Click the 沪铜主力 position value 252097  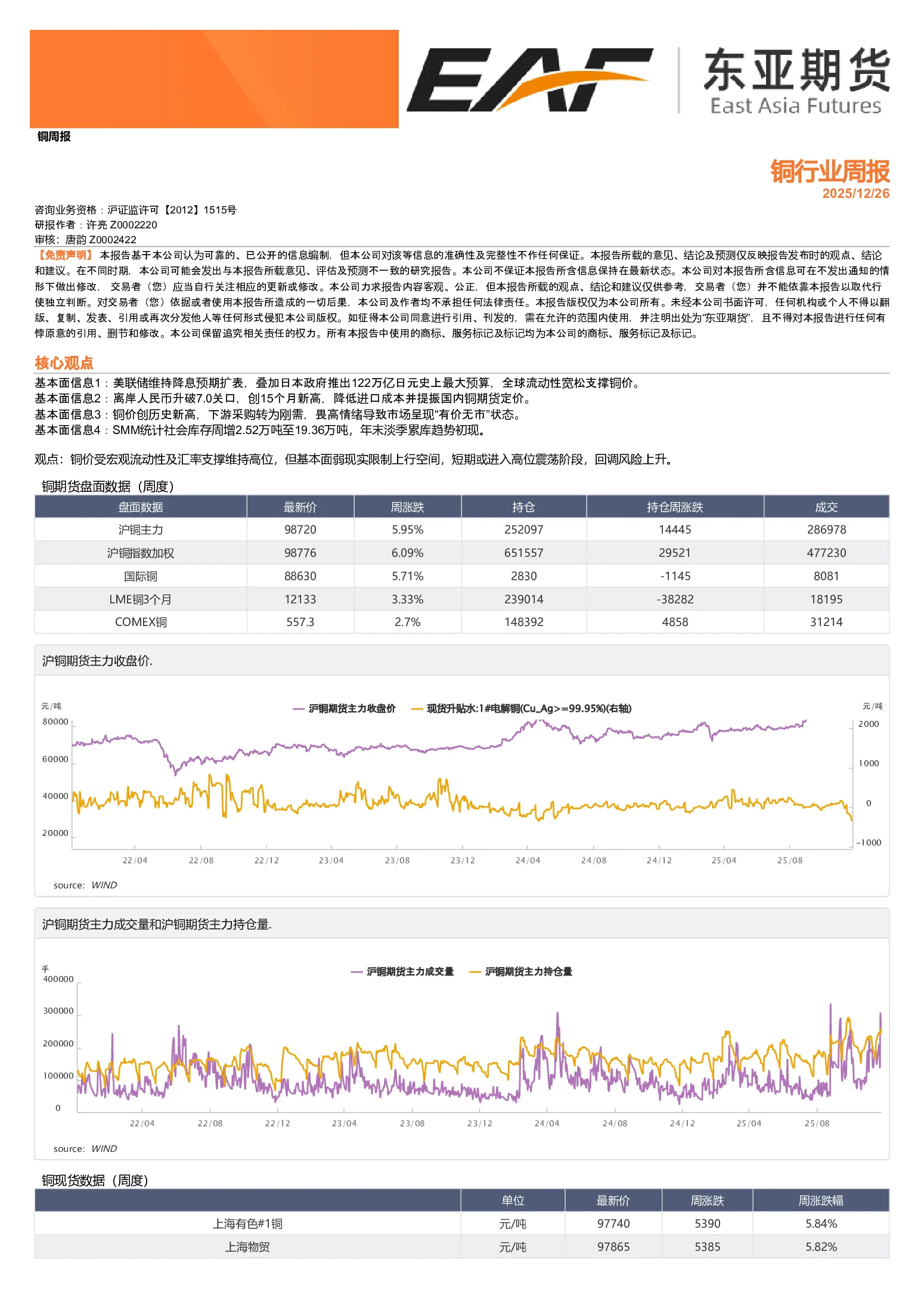[x=523, y=529]
